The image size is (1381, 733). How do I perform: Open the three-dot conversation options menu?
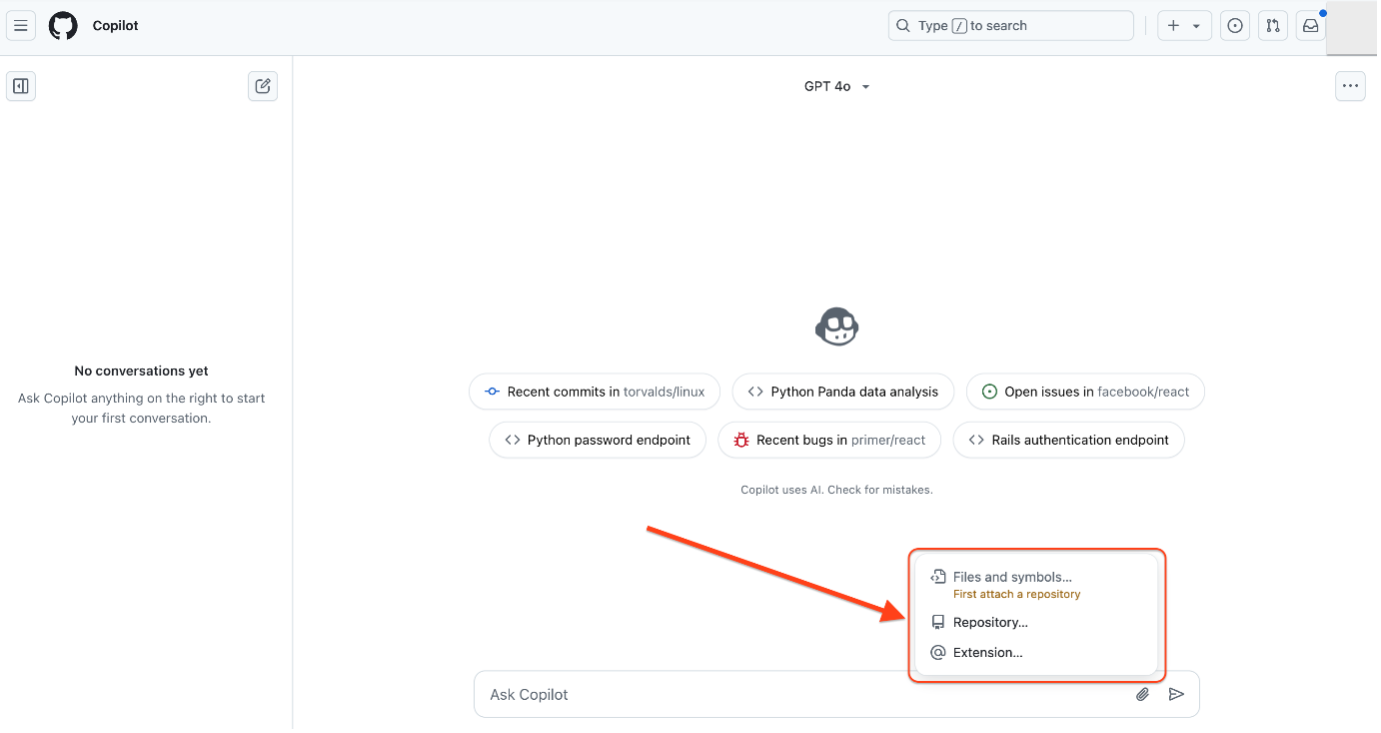click(1351, 86)
